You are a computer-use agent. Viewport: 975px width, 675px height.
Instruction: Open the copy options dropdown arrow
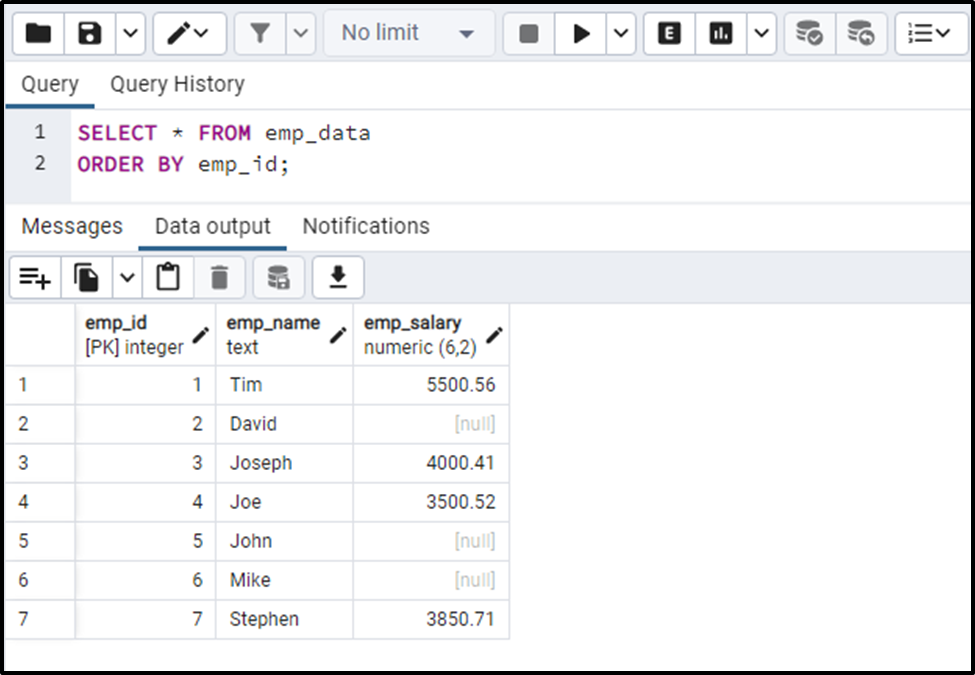click(x=127, y=277)
